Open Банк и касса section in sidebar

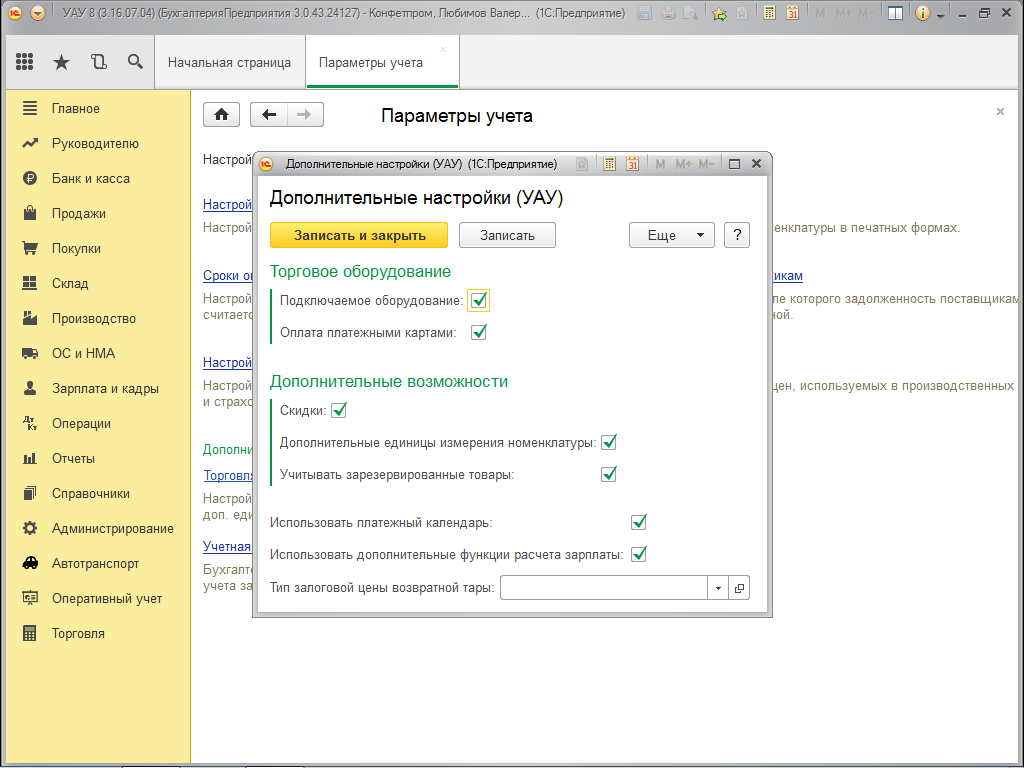click(90, 178)
